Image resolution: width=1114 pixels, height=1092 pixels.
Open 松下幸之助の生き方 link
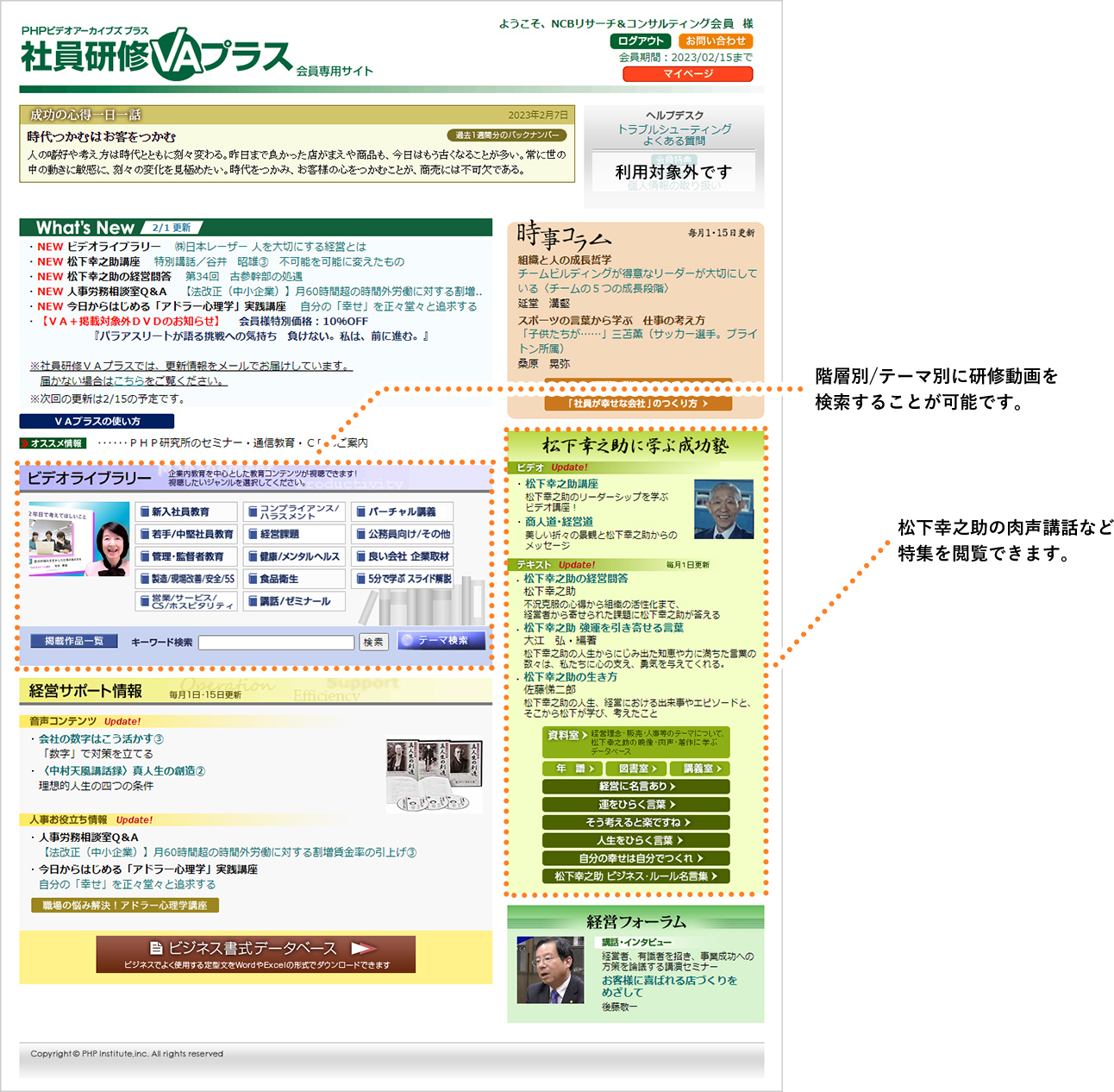(x=570, y=677)
